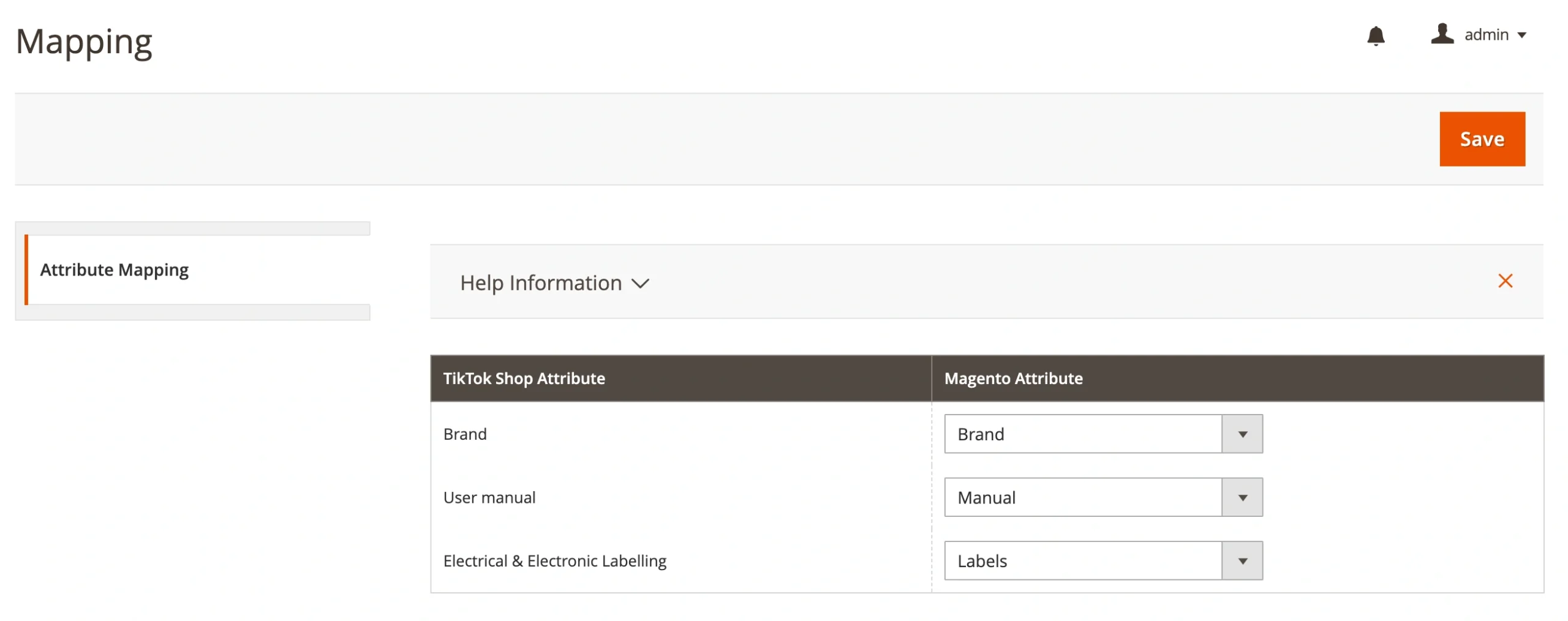Image resolution: width=1568 pixels, height=621 pixels.
Task: Click the Brand dropdown arrow icon
Action: tap(1242, 434)
